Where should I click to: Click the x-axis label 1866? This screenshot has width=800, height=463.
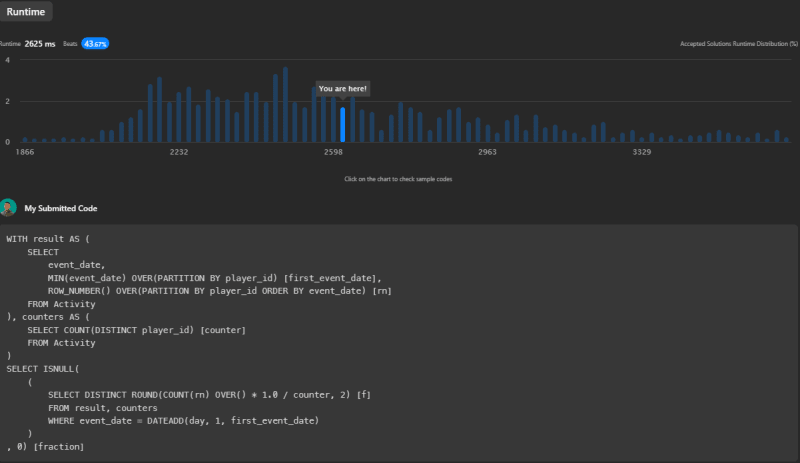(x=25, y=152)
